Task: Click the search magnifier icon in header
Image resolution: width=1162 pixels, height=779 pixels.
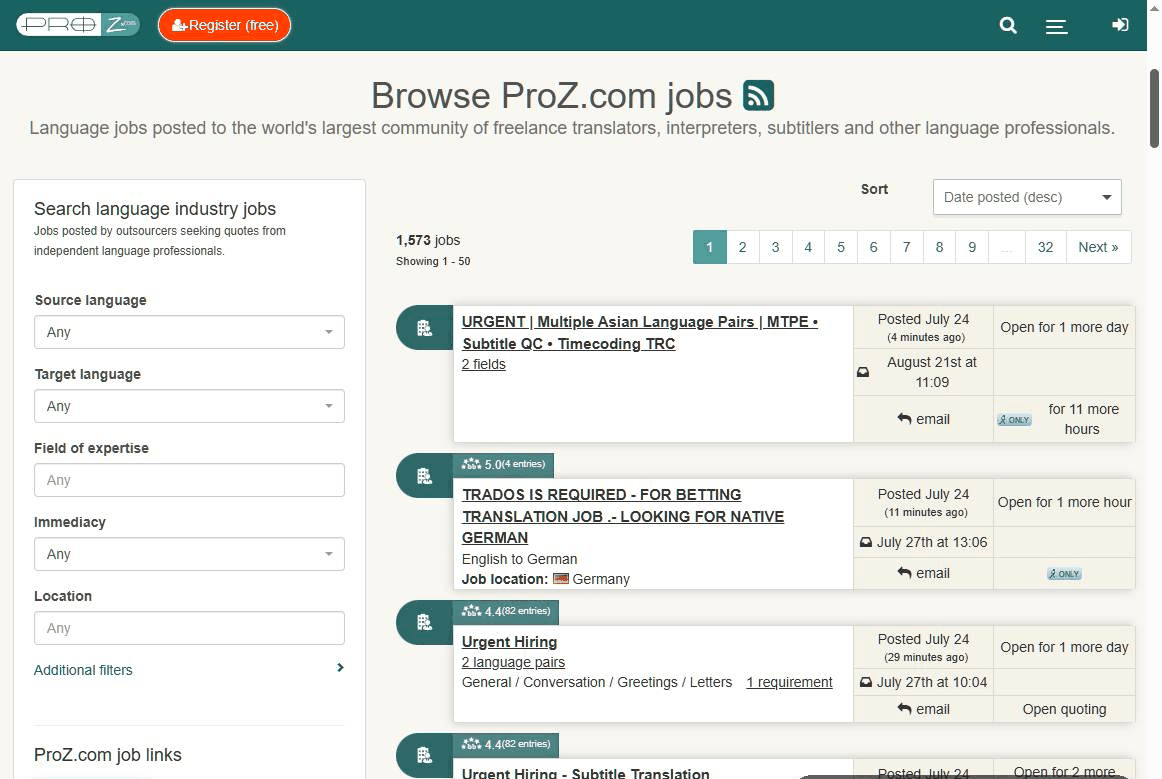Action: click(1008, 25)
